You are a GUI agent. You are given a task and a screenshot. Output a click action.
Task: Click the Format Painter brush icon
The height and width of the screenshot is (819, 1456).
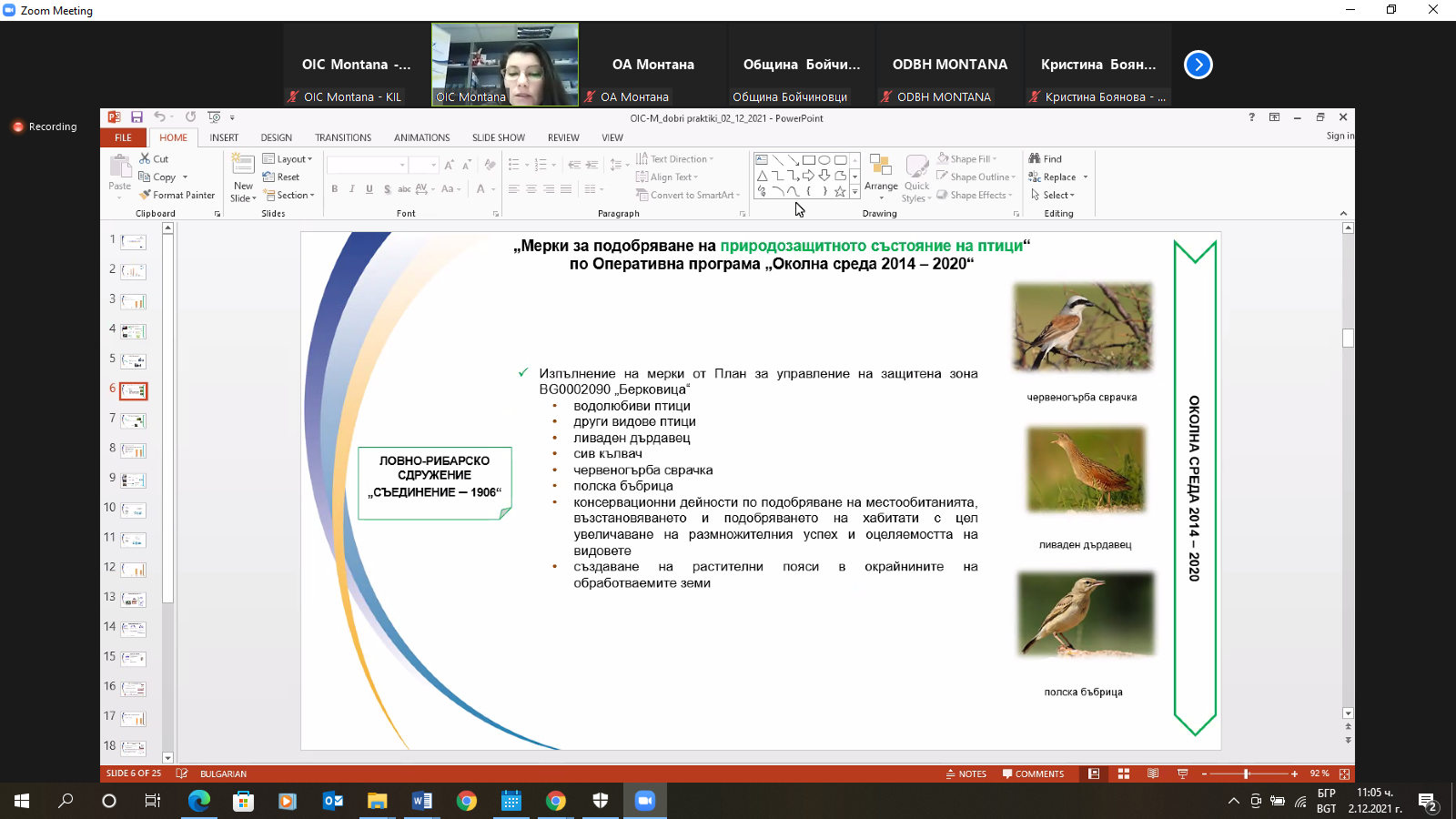145,196
